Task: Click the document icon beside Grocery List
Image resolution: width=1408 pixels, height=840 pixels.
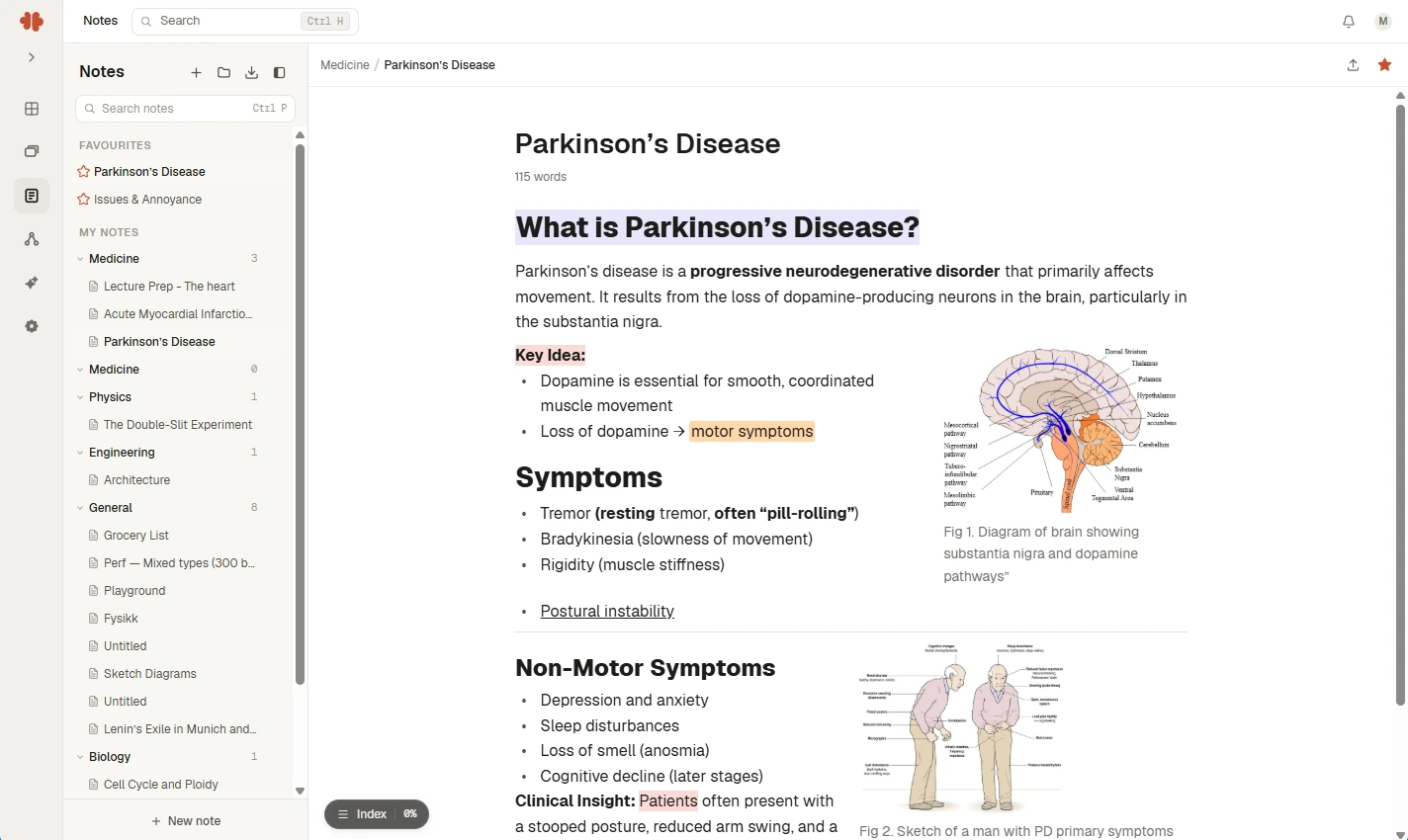Action: click(x=94, y=536)
